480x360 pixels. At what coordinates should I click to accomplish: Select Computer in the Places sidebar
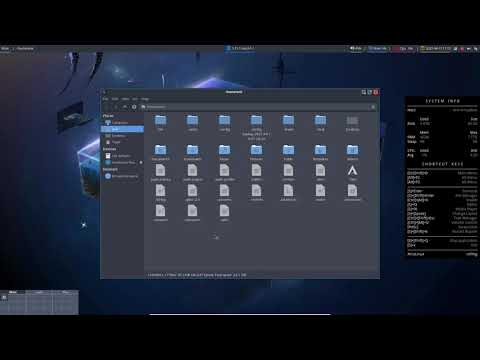[122, 122]
